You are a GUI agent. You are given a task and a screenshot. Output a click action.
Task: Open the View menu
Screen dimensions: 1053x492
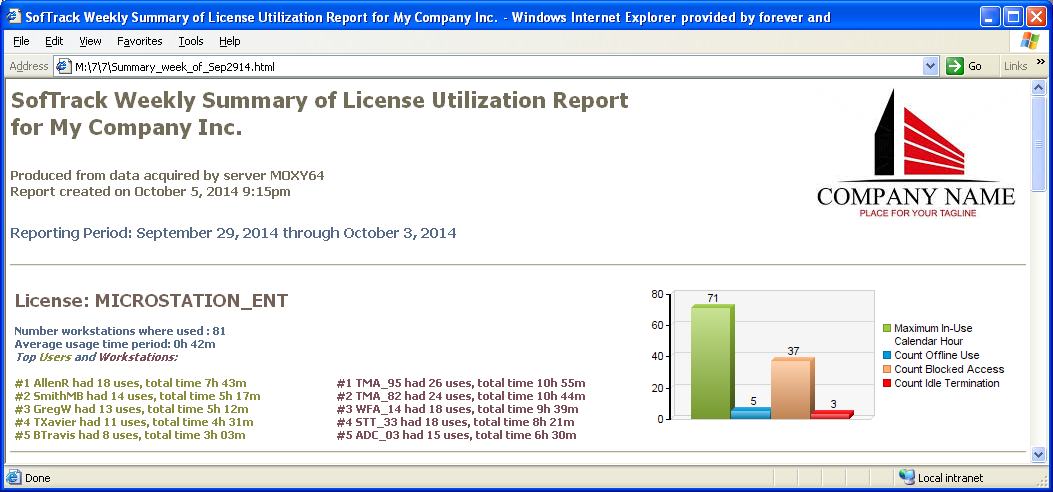(x=90, y=41)
